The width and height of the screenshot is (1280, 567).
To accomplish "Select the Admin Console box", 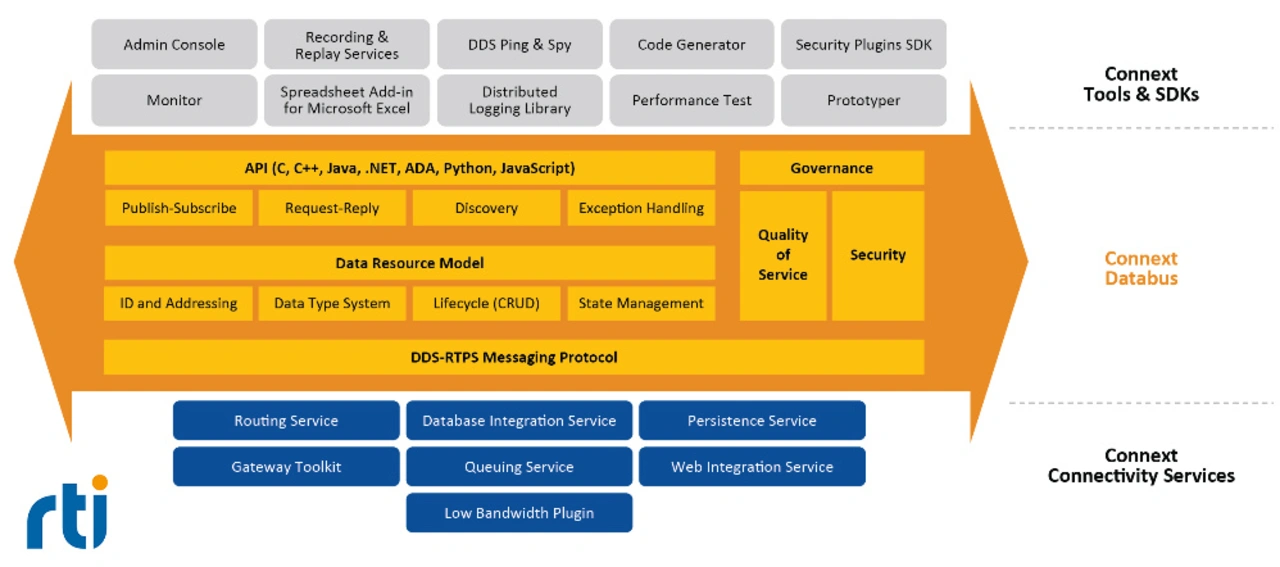I will [x=174, y=44].
